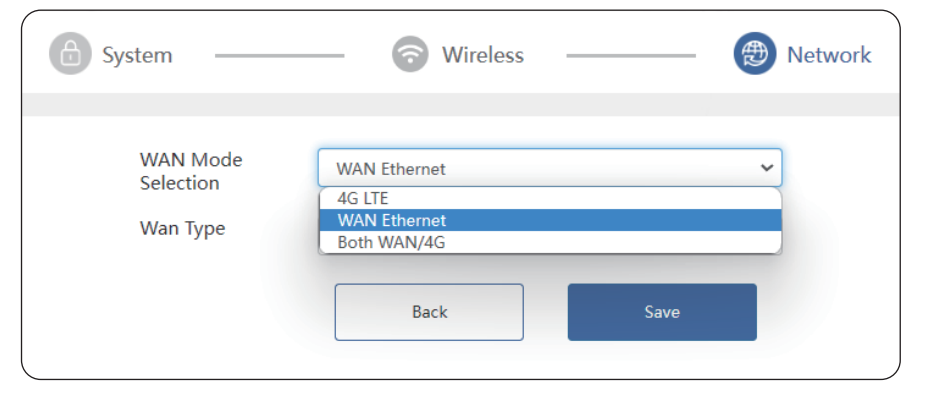The height and width of the screenshot is (404, 925).
Task: Go to the System step label
Action: pyautogui.click(x=137, y=55)
